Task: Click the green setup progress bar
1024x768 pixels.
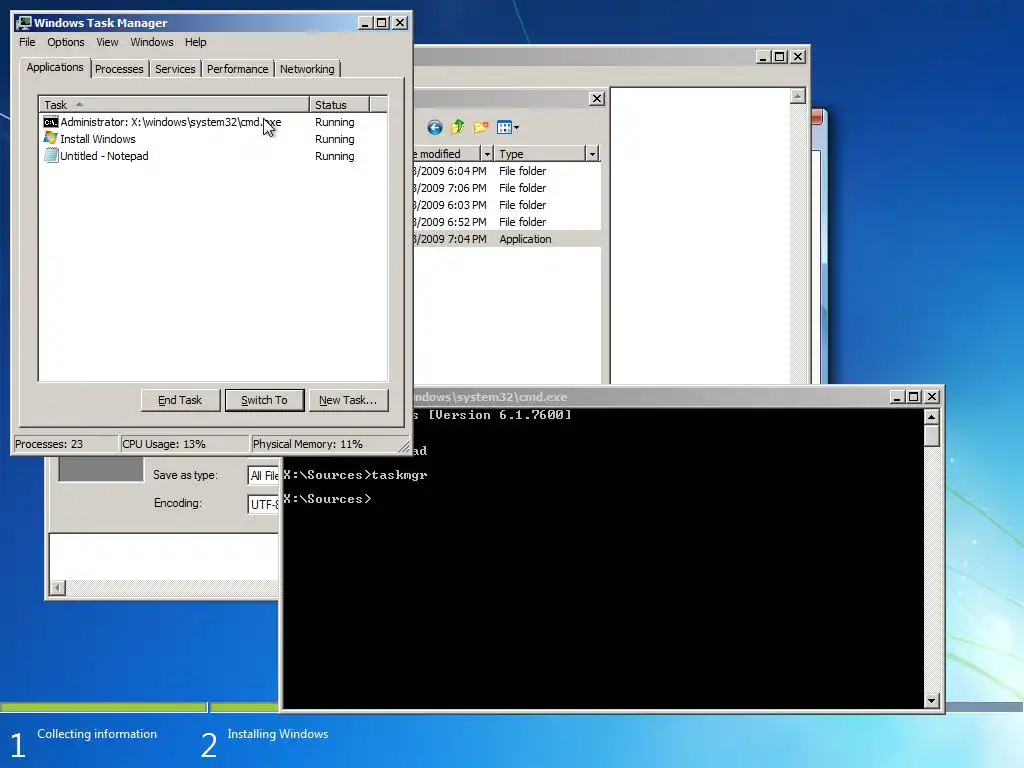Action: click(103, 707)
